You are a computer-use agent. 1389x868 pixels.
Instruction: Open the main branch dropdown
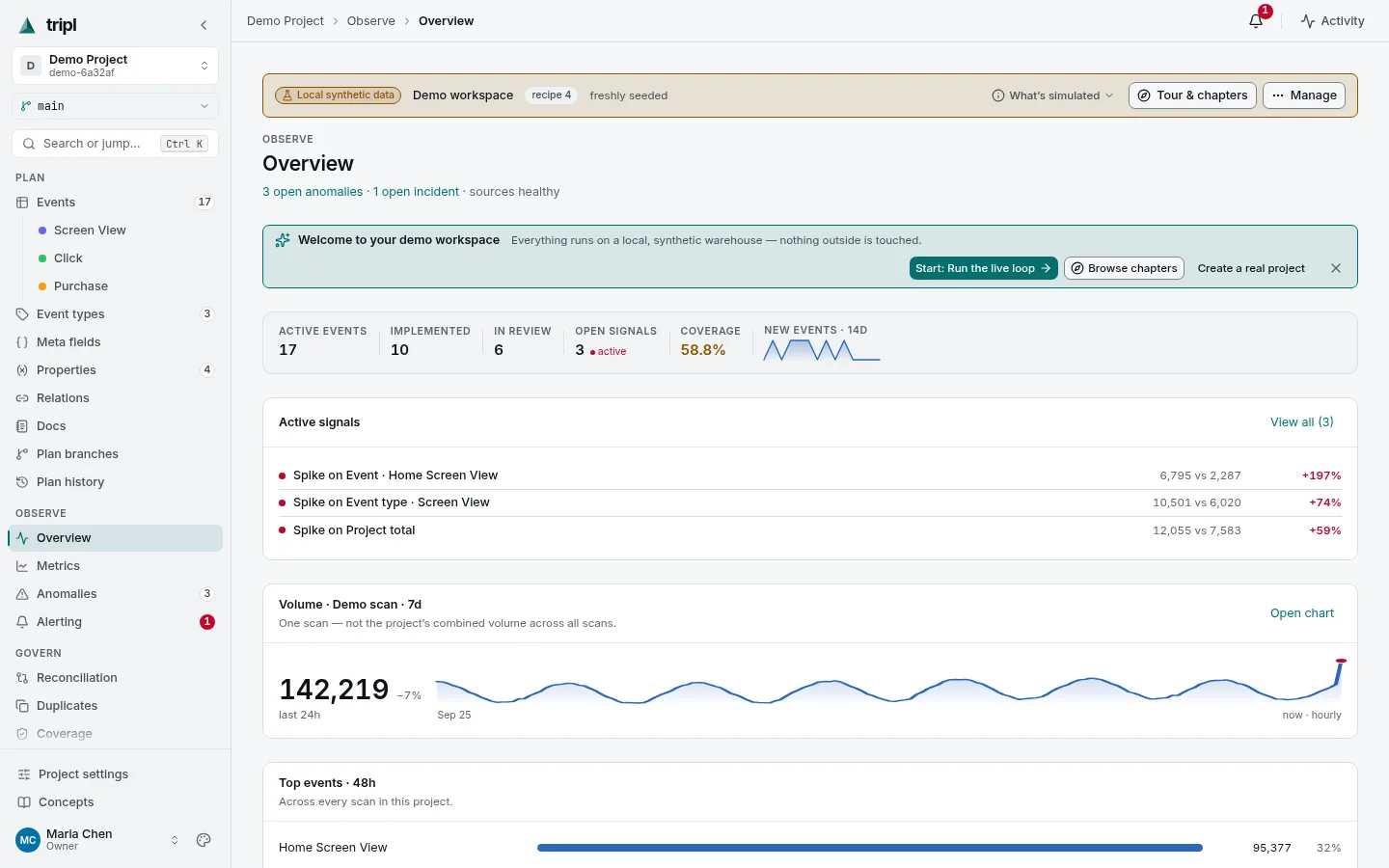[115, 106]
